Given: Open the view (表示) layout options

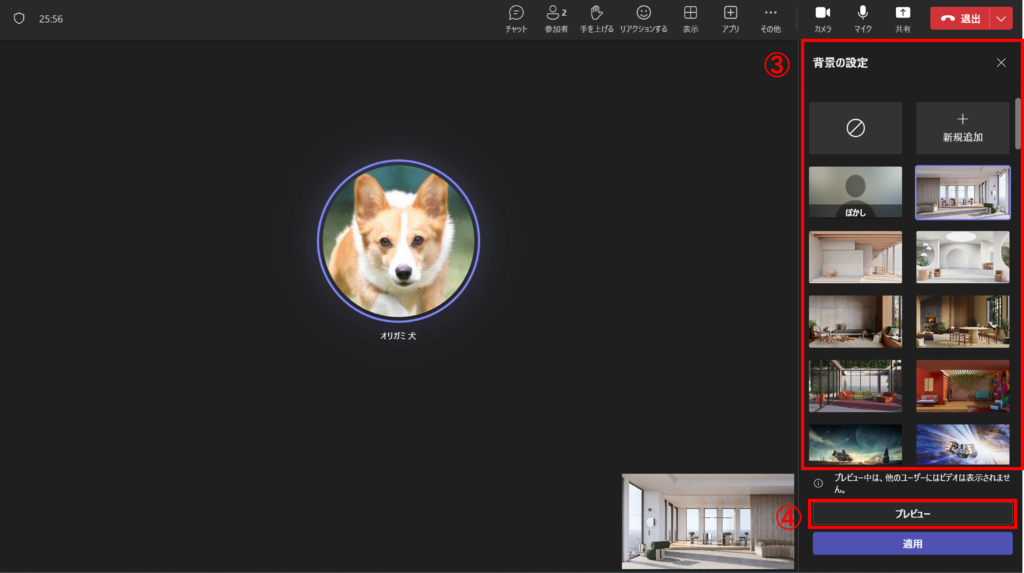Looking at the screenshot, I should [x=690, y=18].
